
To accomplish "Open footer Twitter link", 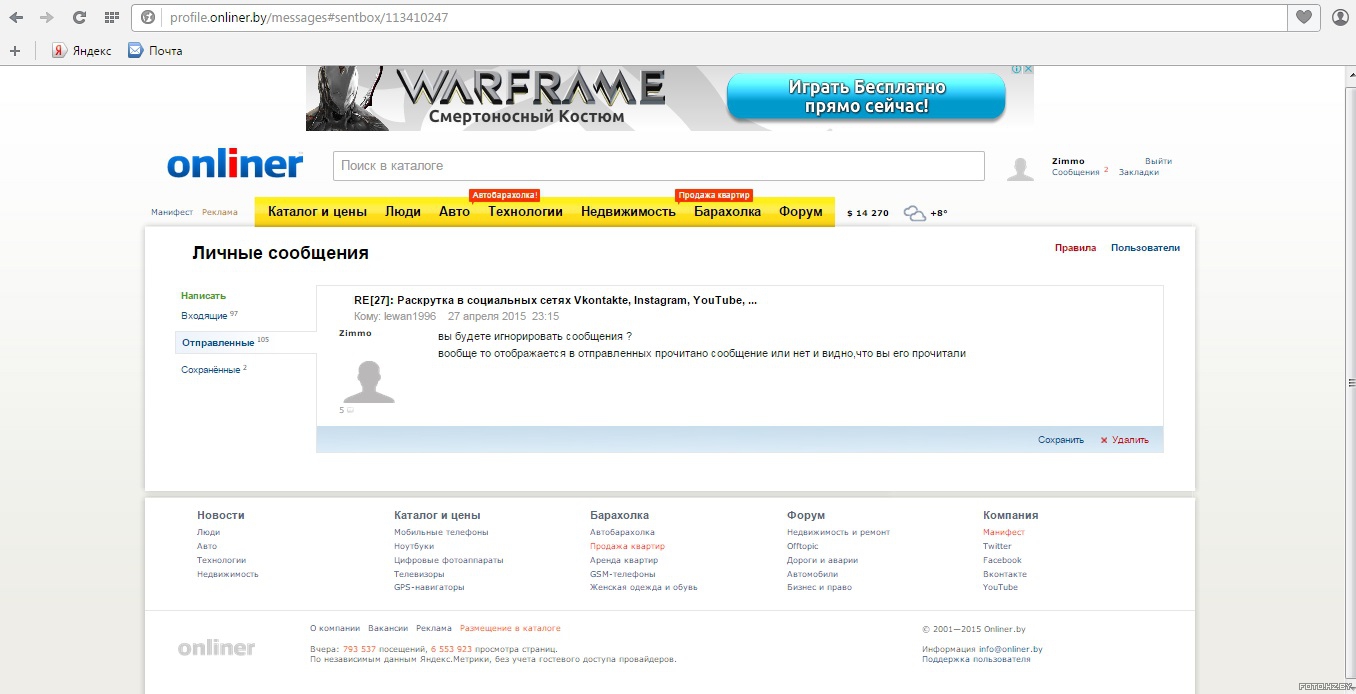I will point(997,546).
